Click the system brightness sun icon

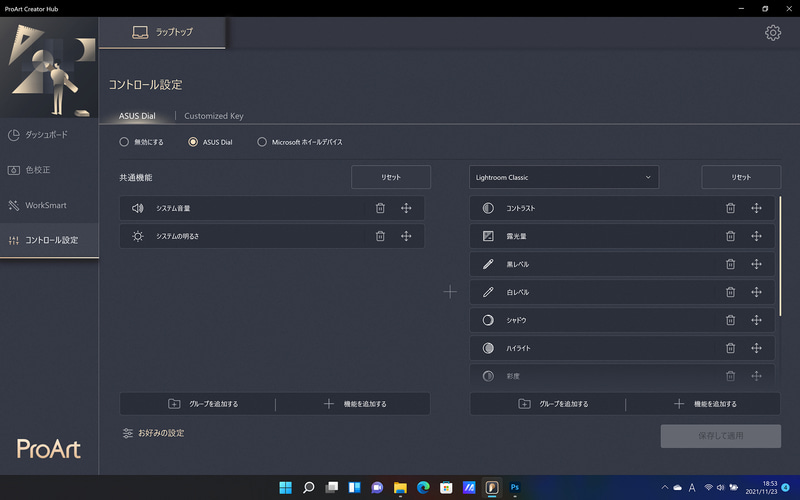[x=138, y=236]
